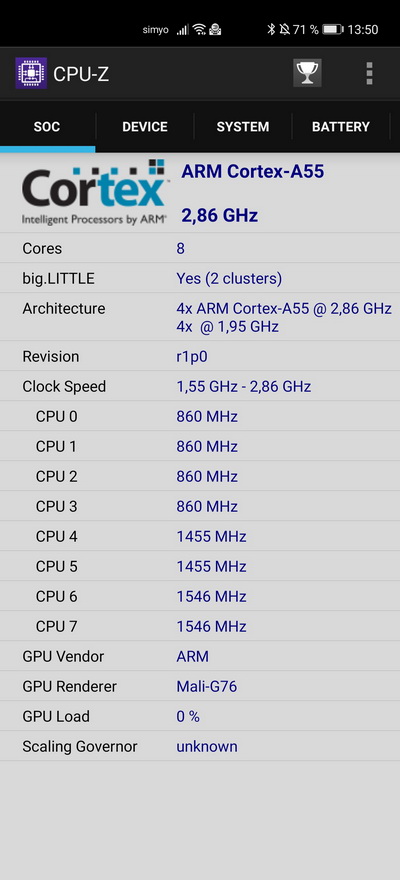The height and width of the screenshot is (880, 400).
Task: Tap the Architecture row
Action: [200, 317]
